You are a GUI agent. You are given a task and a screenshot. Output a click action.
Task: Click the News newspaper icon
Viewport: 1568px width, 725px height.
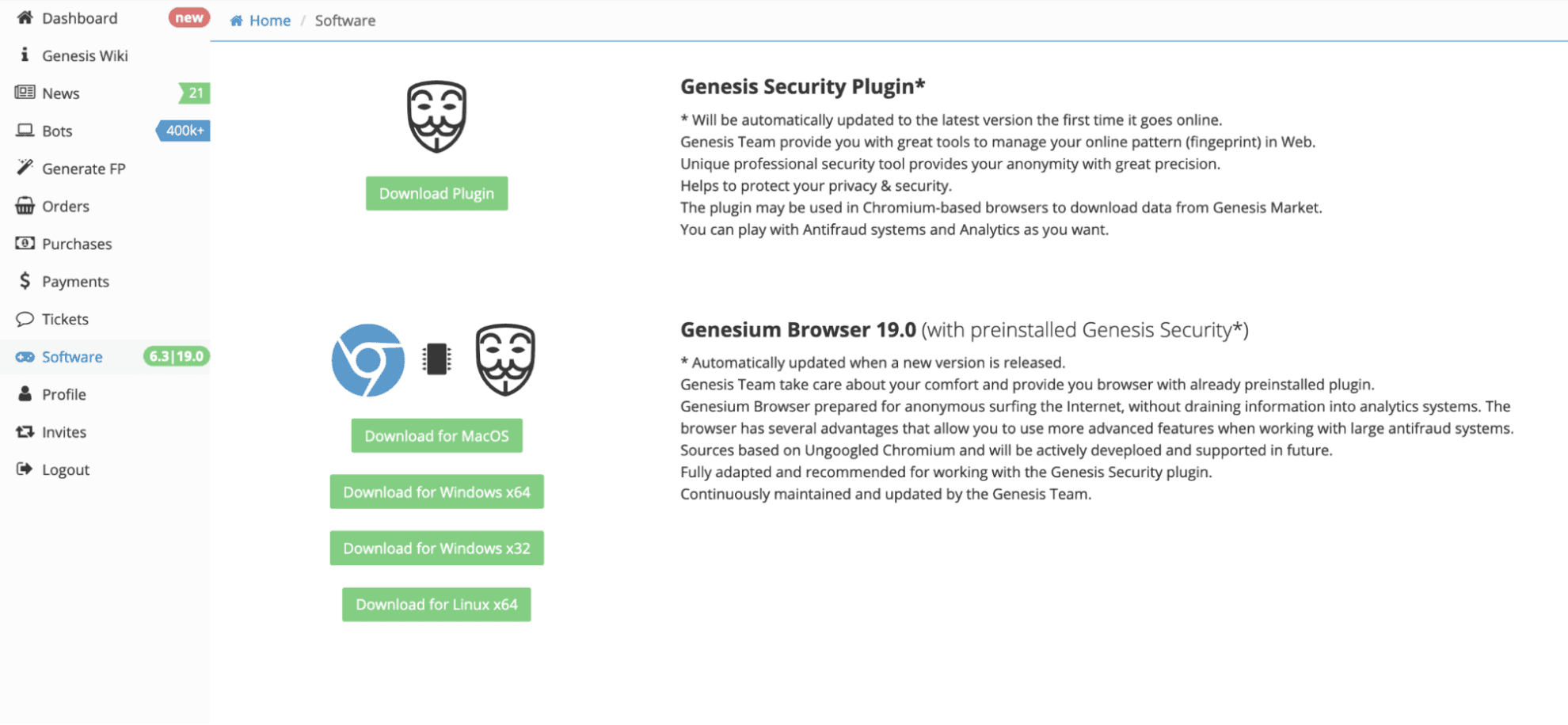coord(25,93)
